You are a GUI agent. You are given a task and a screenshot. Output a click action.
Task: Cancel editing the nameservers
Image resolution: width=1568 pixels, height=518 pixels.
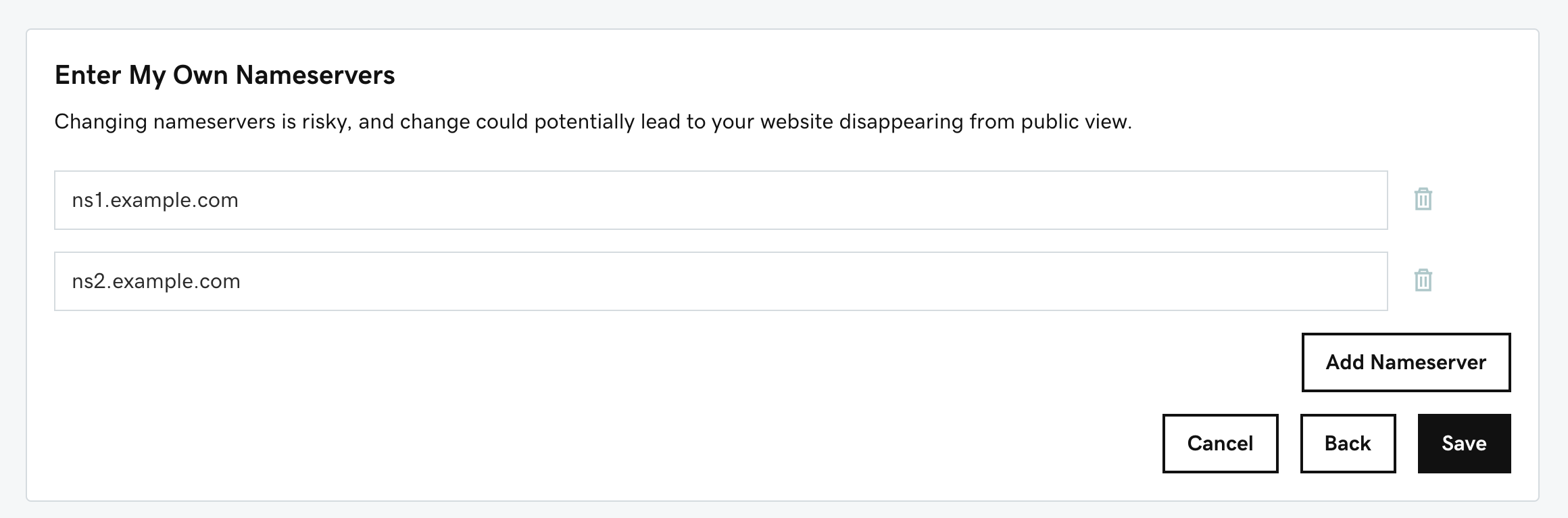[x=1219, y=444]
